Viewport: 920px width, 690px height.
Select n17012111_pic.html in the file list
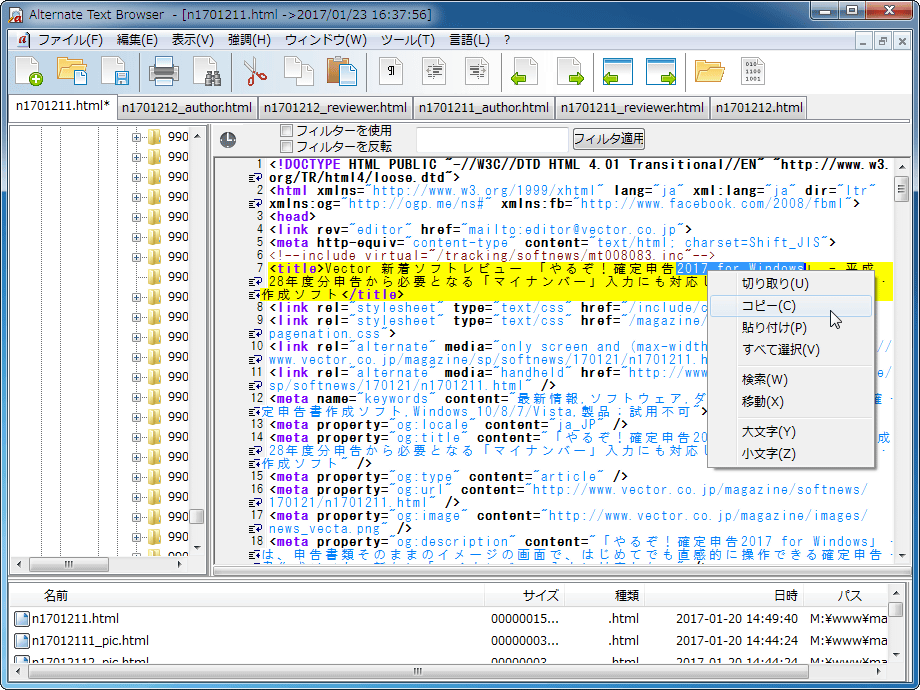click(90, 640)
